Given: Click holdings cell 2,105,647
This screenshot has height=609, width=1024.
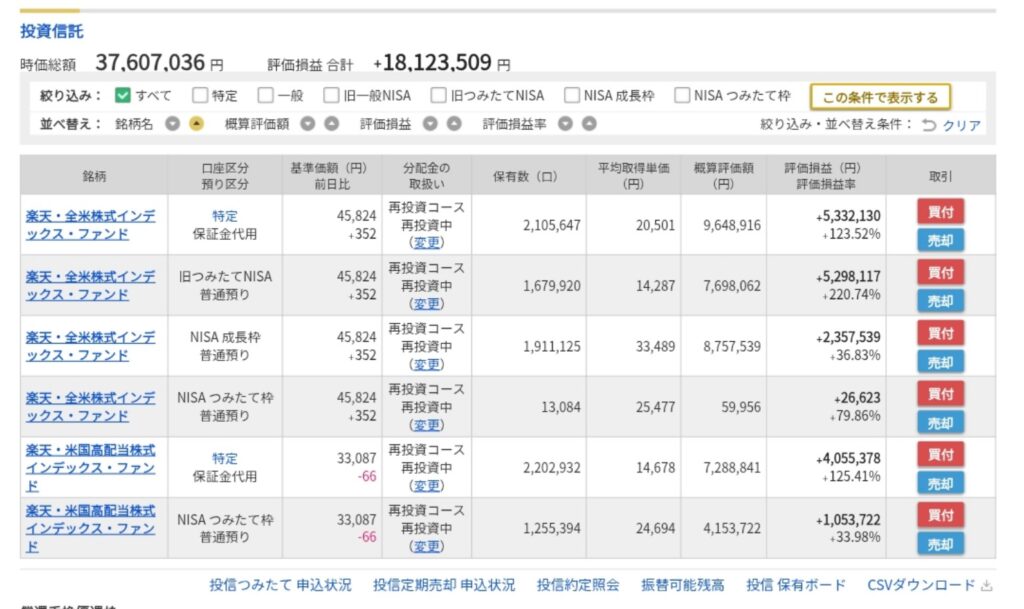Looking at the screenshot, I should pyautogui.click(x=551, y=225).
